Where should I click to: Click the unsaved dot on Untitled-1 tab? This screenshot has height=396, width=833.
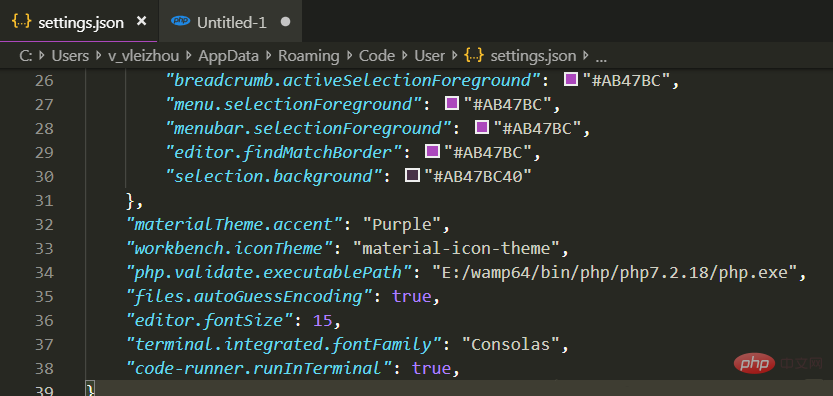[285, 22]
